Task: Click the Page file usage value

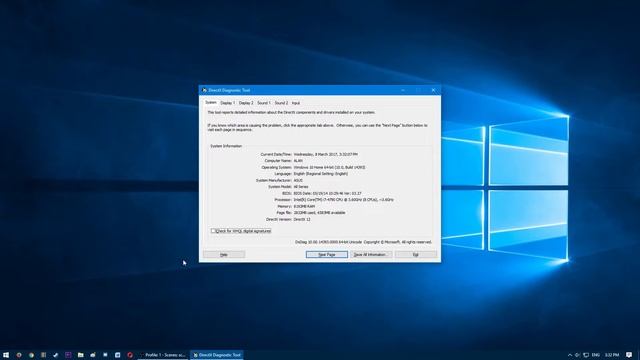Action: pyautogui.click(x=320, y=213)
